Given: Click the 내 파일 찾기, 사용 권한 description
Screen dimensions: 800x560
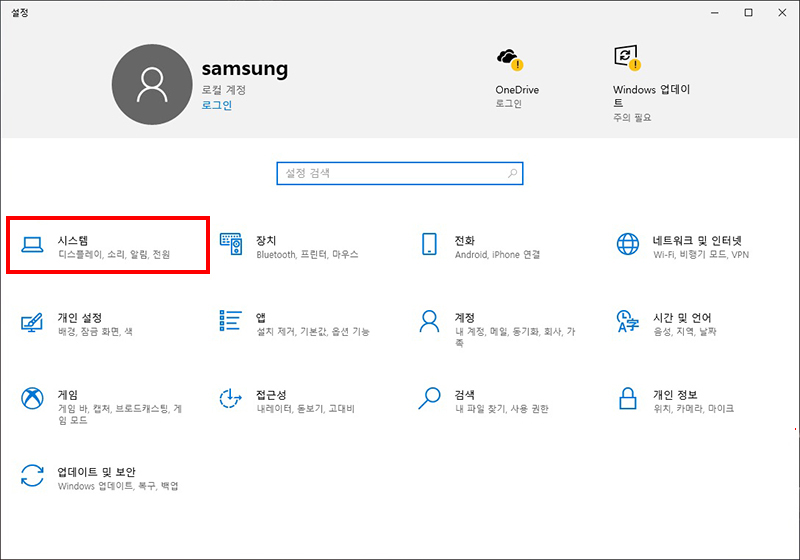Looking at the screenshot, I should pos(502,409).
